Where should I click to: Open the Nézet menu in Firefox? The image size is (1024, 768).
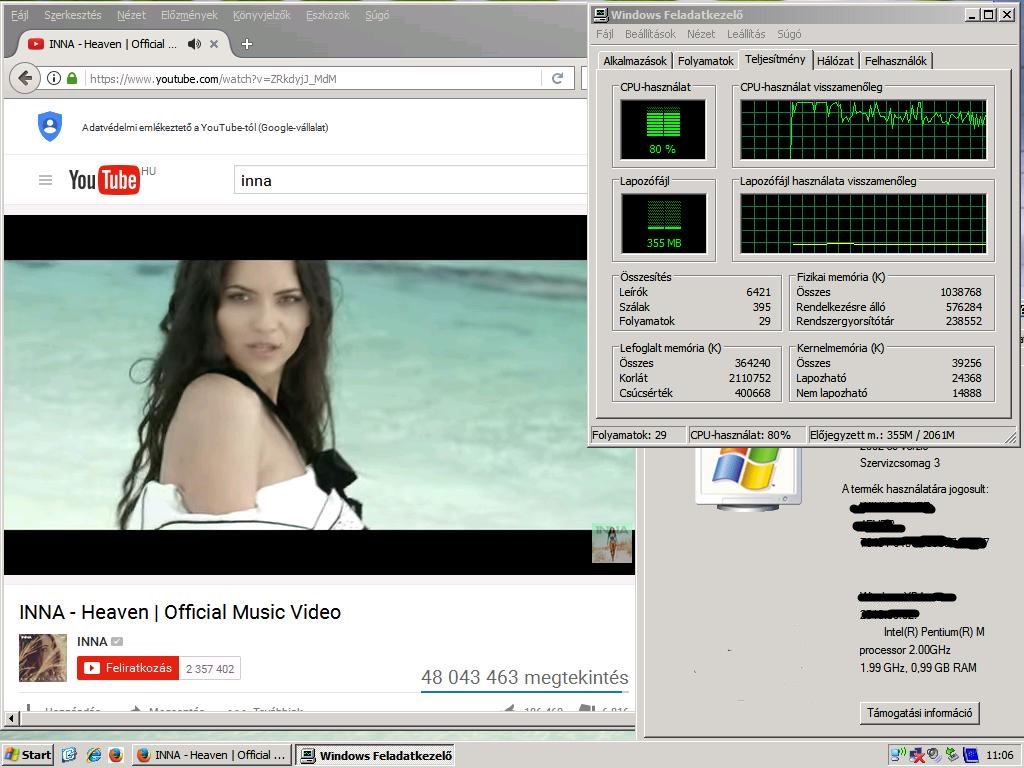[131, 14]
